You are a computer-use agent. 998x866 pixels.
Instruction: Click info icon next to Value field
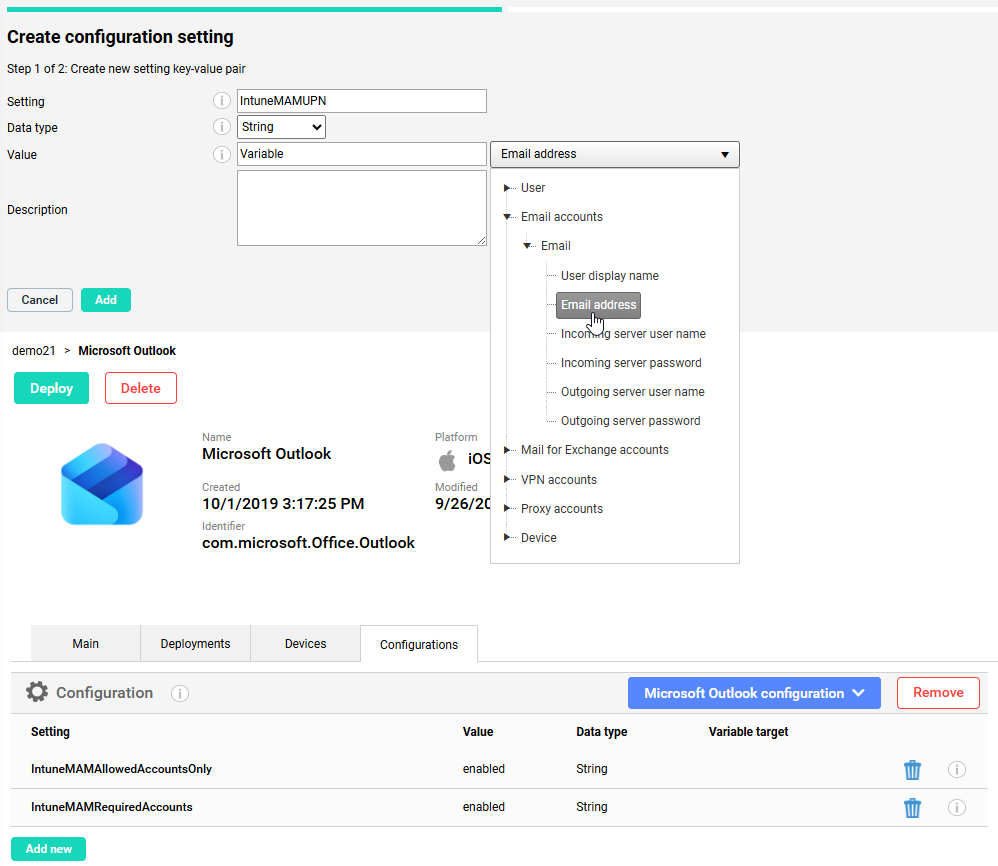tap(221, 154)
